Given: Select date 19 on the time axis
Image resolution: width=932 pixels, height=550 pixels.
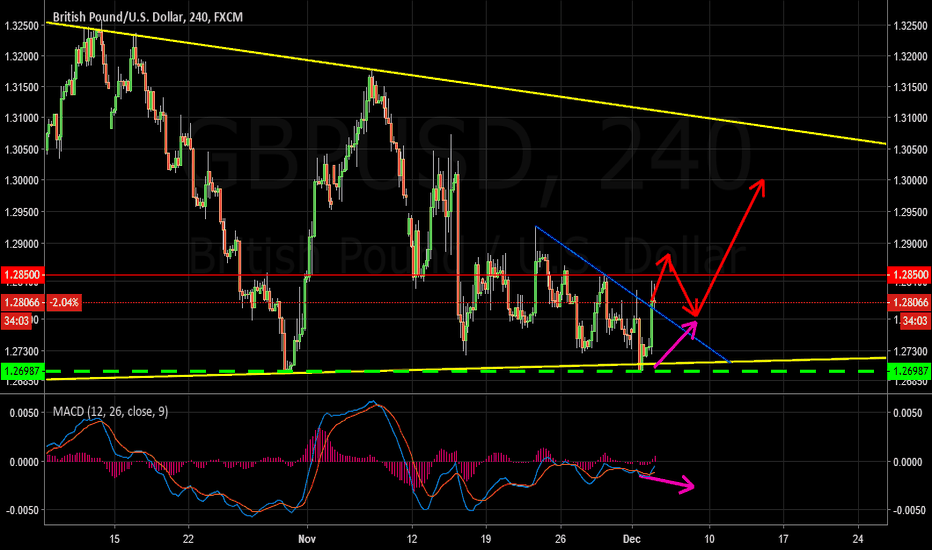Looking at the screenshot, I should (486, 539).
